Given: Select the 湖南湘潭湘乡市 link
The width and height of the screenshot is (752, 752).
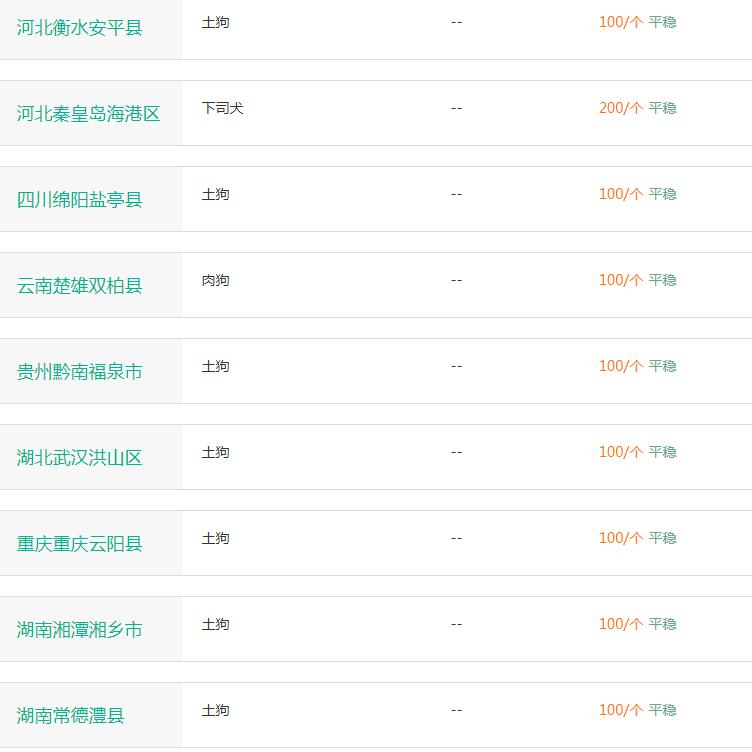Looking at the screenshot, I should pyautogui.click(x=80, y=629).
